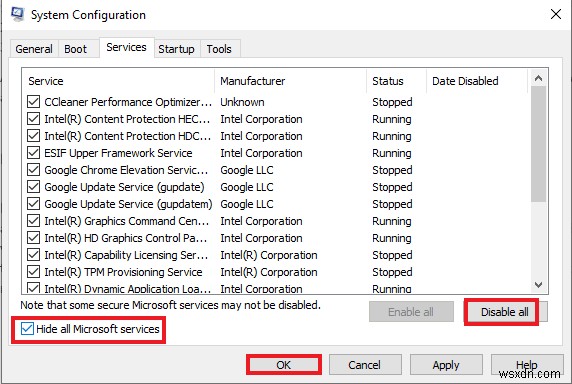Click 'Stopped' status of CCleaner service
This screenshot has width=572, height=384.
tap(392, 102)
